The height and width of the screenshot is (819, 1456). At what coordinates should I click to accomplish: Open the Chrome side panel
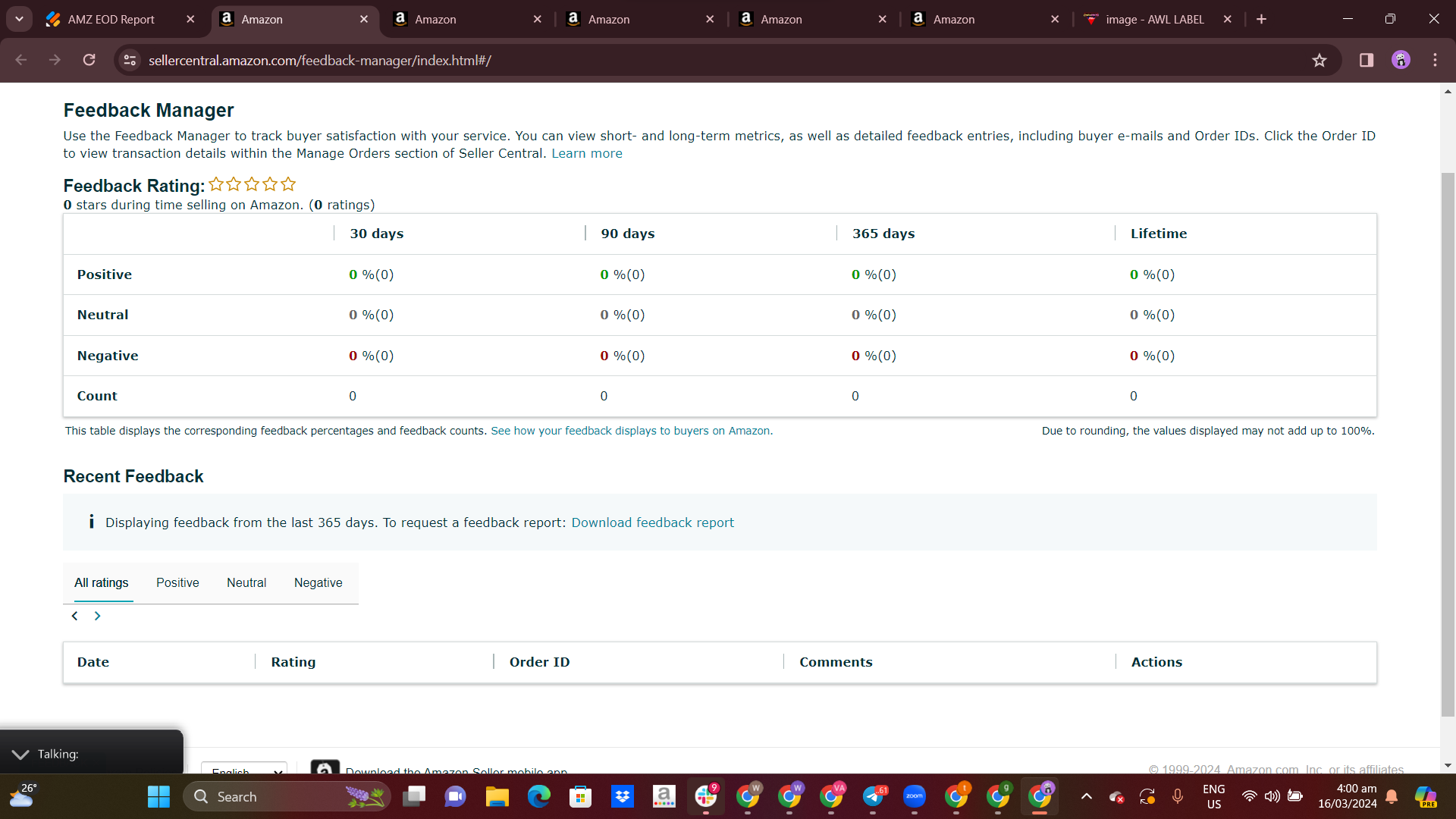pyautogui.click(x=1367, y=60)
